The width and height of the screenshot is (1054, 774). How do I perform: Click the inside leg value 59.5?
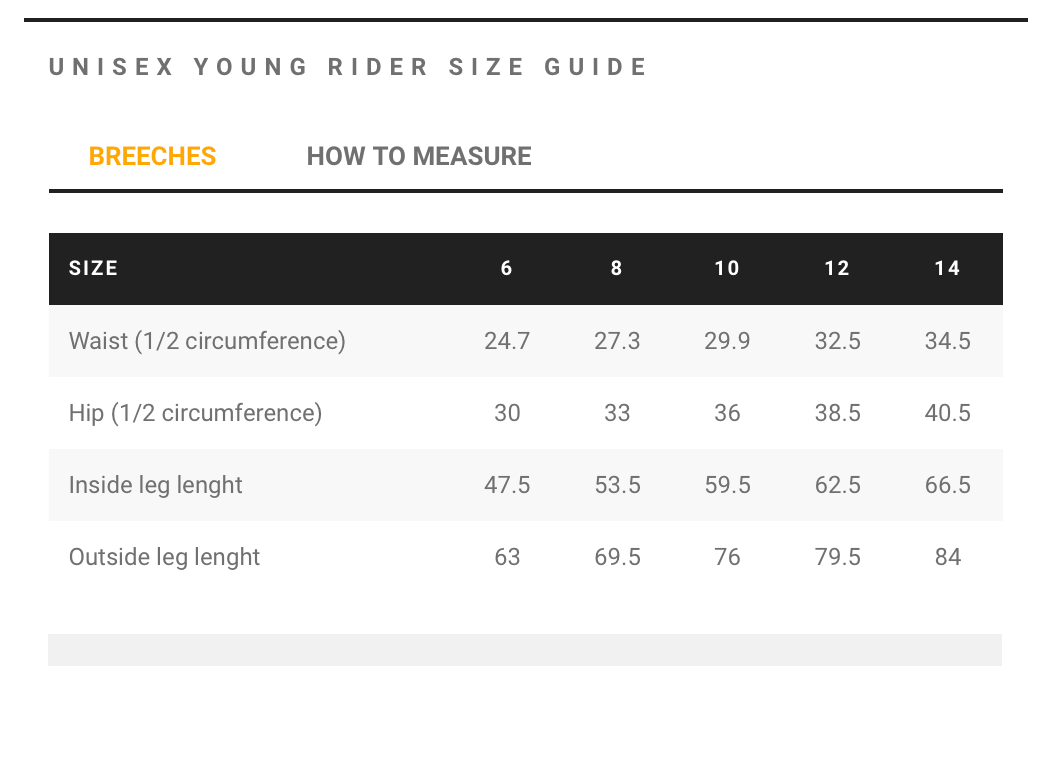point(727,484)
